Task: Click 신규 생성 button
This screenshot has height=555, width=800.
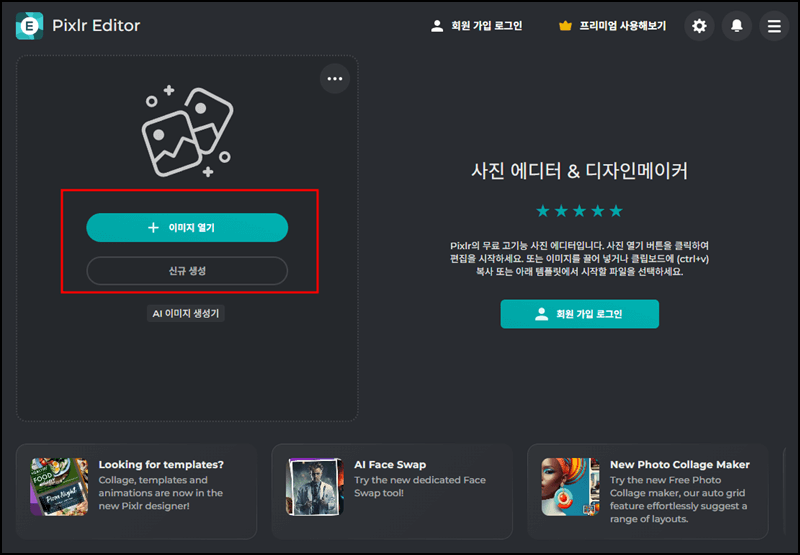Action: (x=187, y=270)
